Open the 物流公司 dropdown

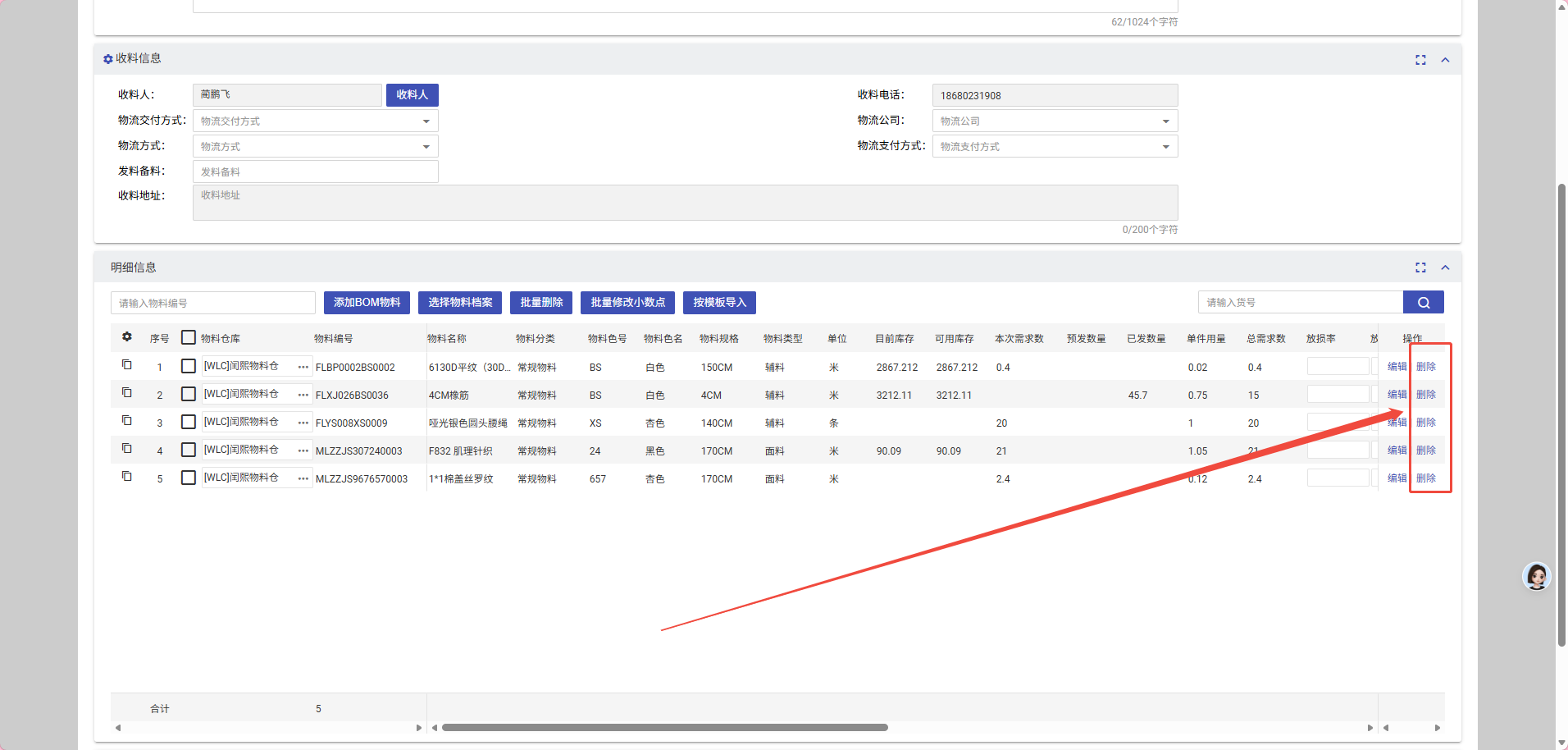pos(1055,121)
